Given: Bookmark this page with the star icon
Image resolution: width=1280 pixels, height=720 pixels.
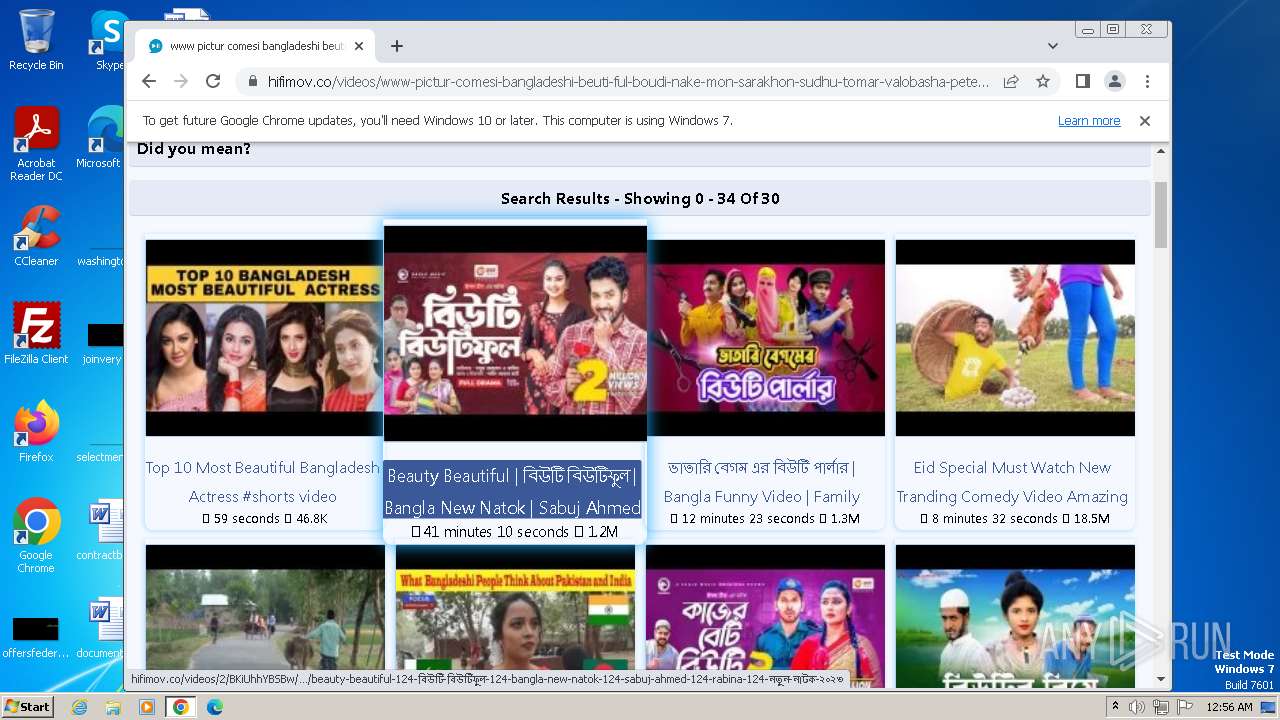Looking at the screenshot, I should tap(1043, 81).
